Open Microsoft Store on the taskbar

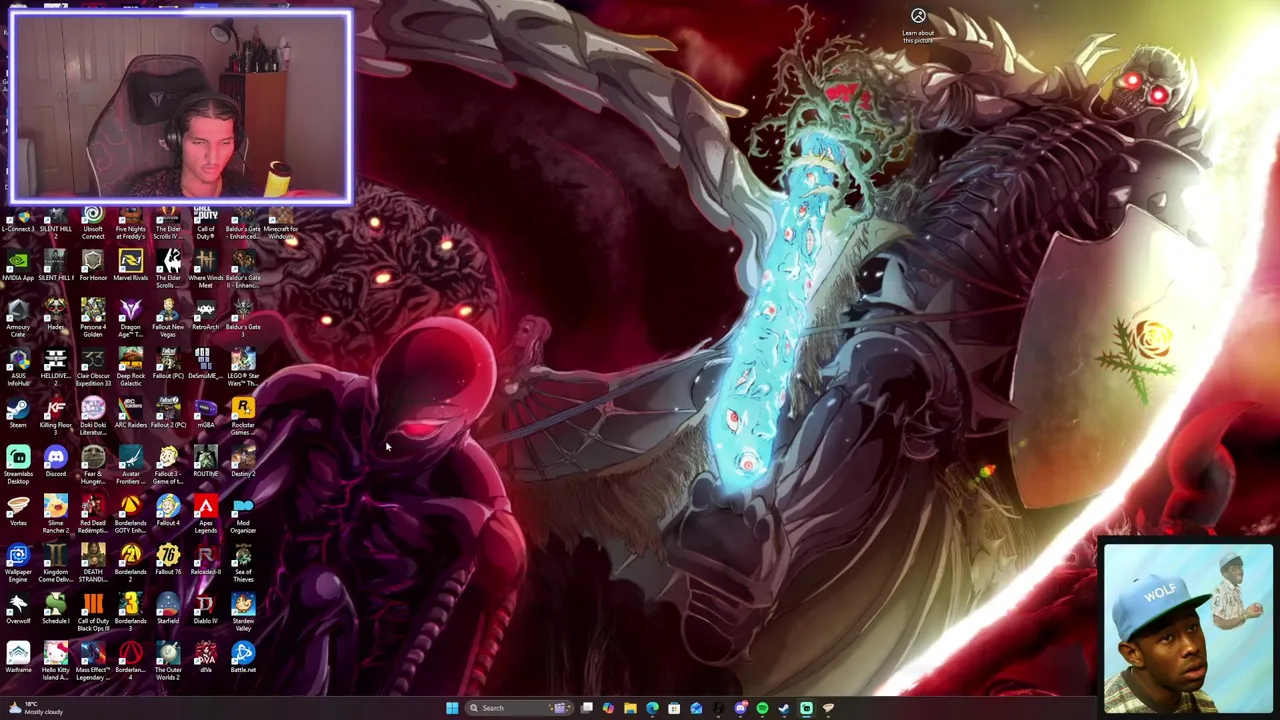[674, 708]
